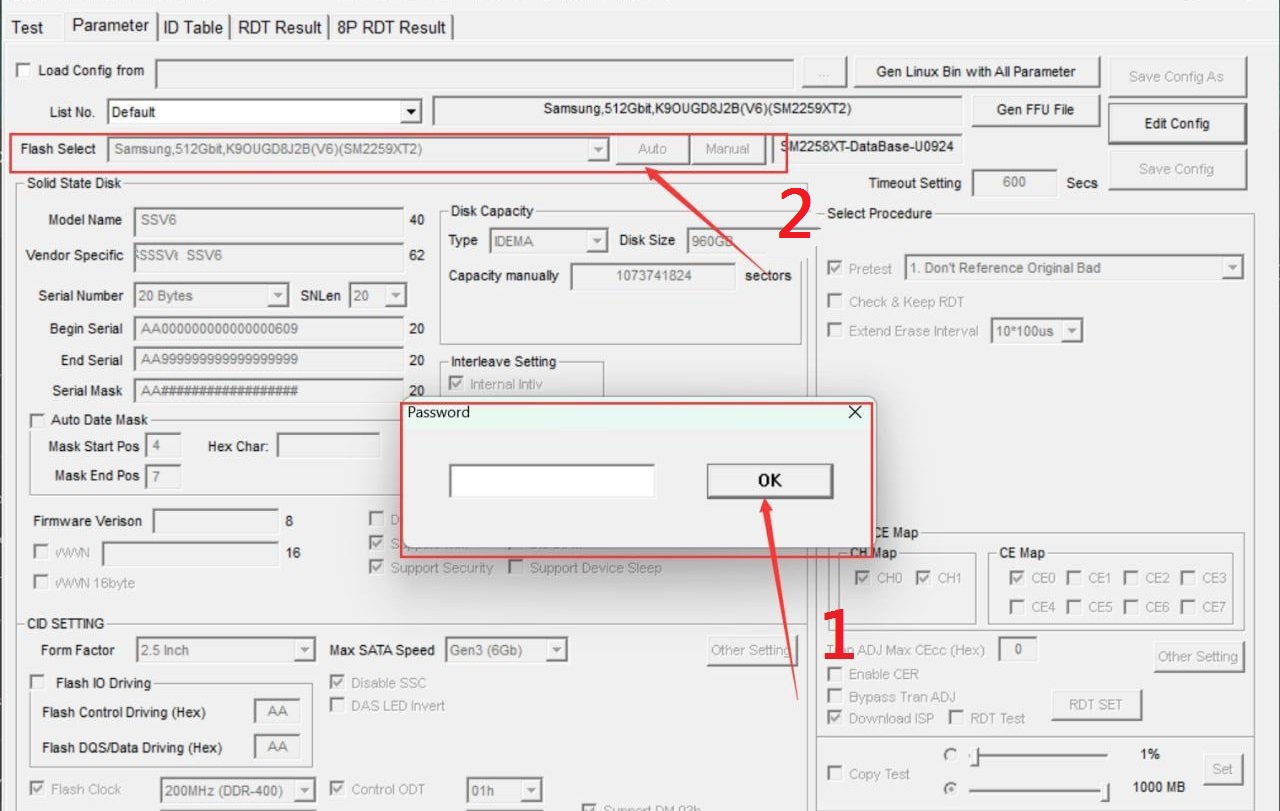
Task: Click the Model Name field
Action: click(x=268, y=220)
